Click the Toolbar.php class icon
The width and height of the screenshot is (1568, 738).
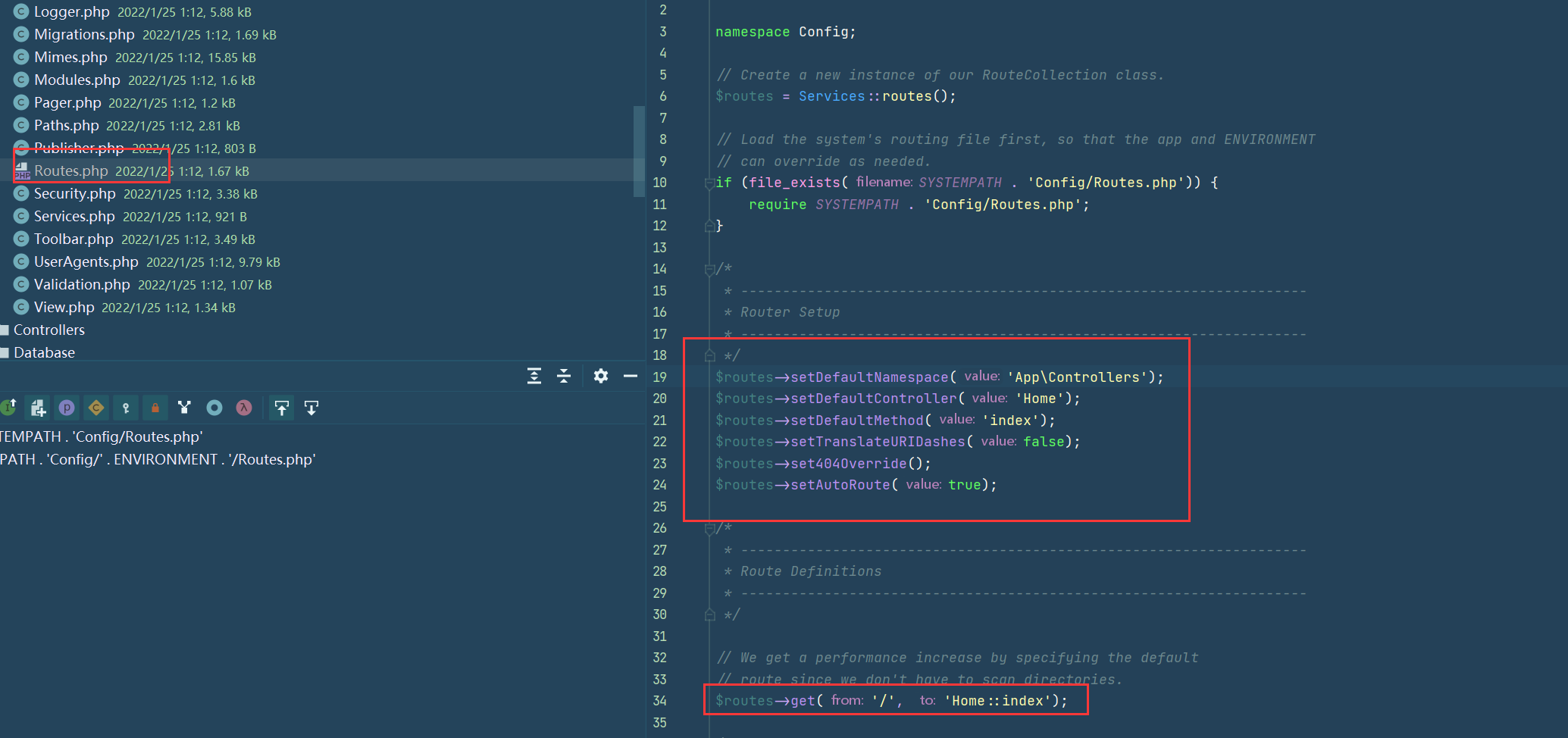coord(21,239)
